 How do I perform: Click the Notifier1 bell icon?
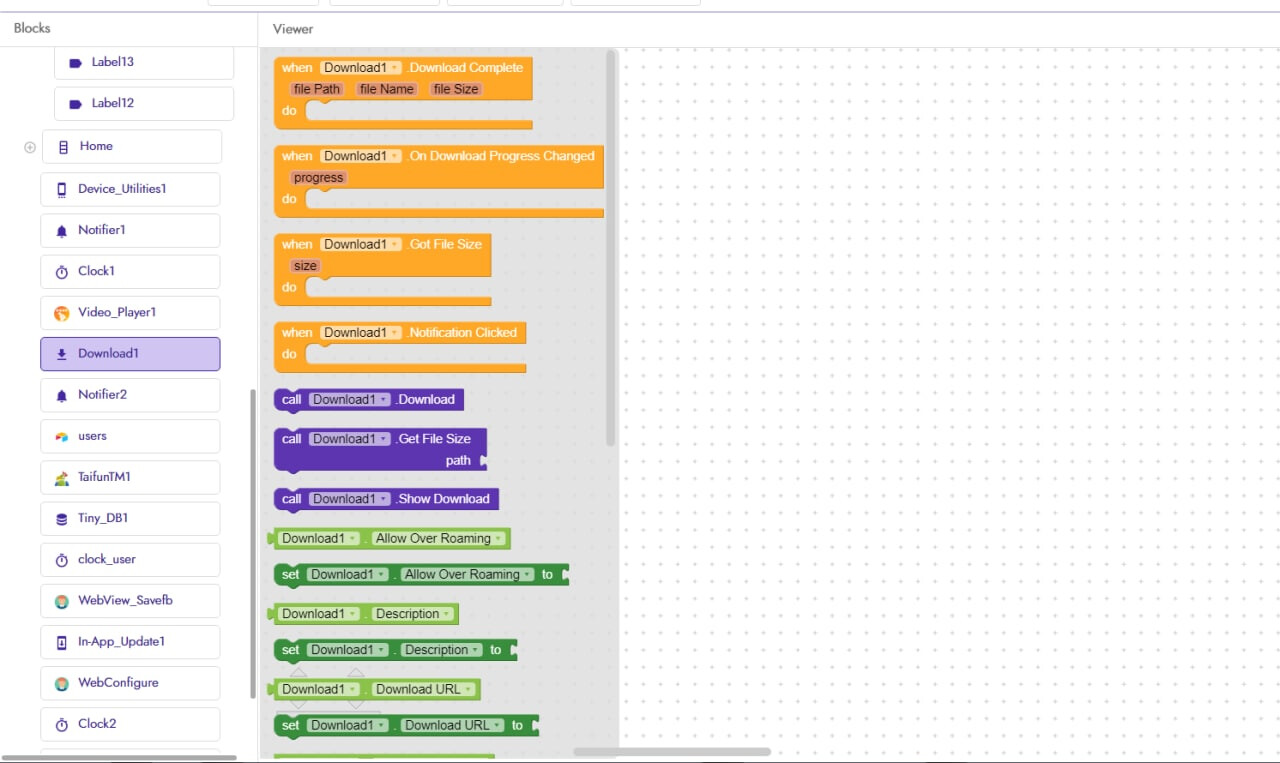click(62, 231)
